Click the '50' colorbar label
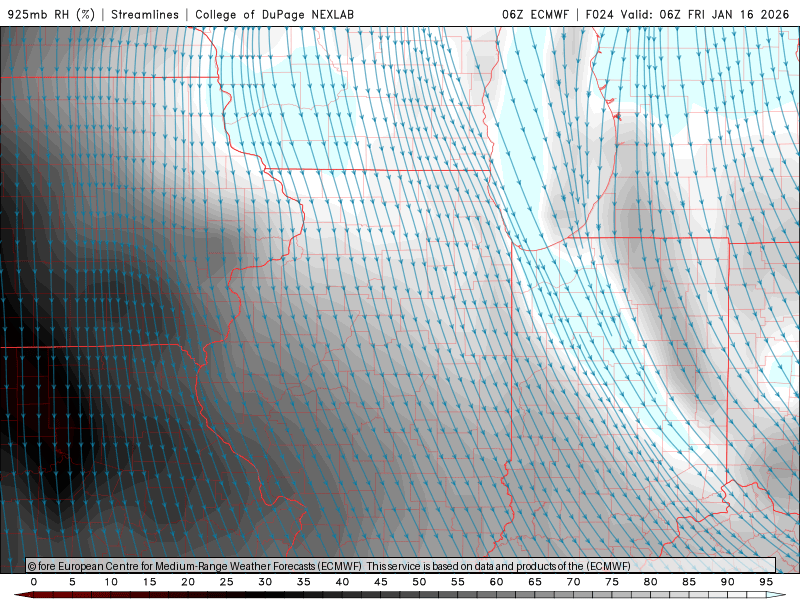The width and height of the screenshot is (800, 600). pyautogui.click(x=419, y=582)
